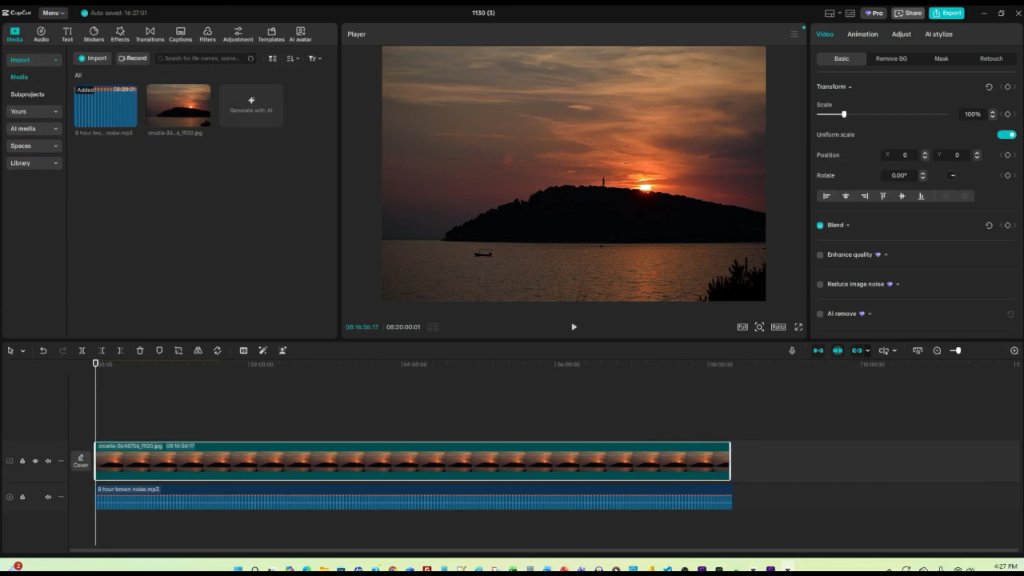1024x576 pixels.
Task: Open Subprojects in the sidebar
Action: pyautogui.click(x=27, y=95)
